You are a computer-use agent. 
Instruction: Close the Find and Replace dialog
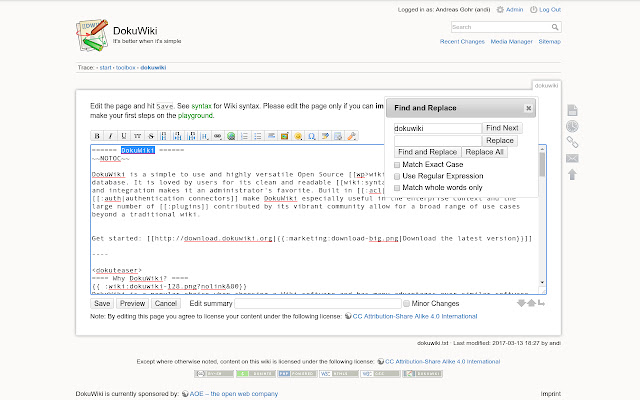point(529,108)
